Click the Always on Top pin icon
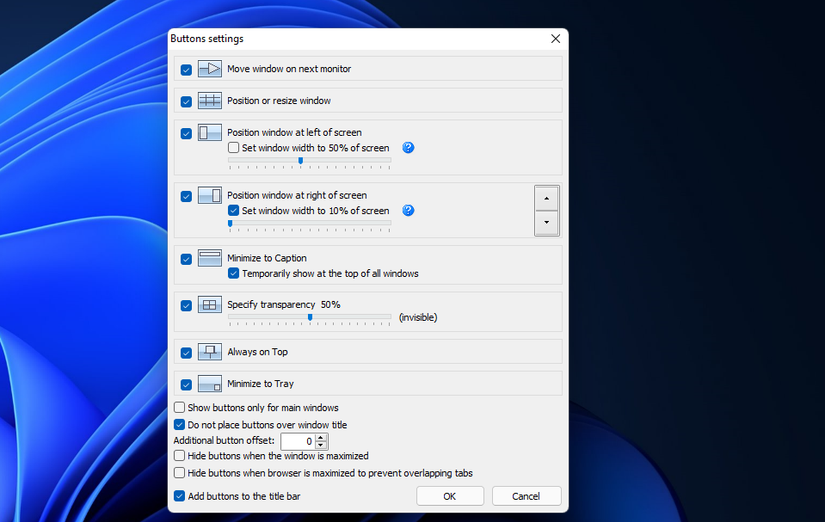The image size is (825, 522). coord(209,352)
